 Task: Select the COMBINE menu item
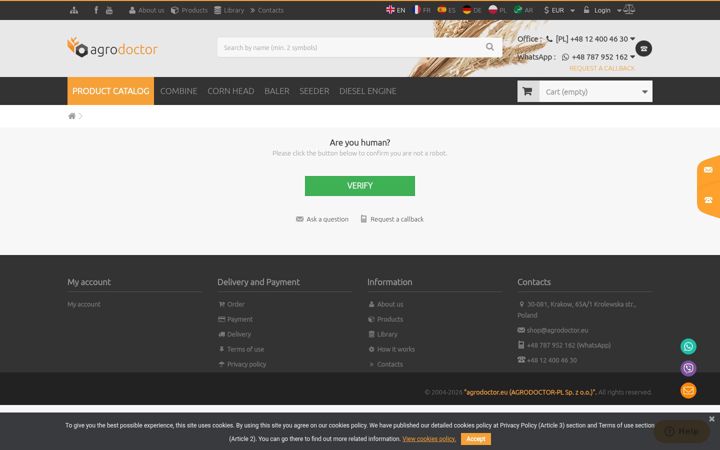179,91
